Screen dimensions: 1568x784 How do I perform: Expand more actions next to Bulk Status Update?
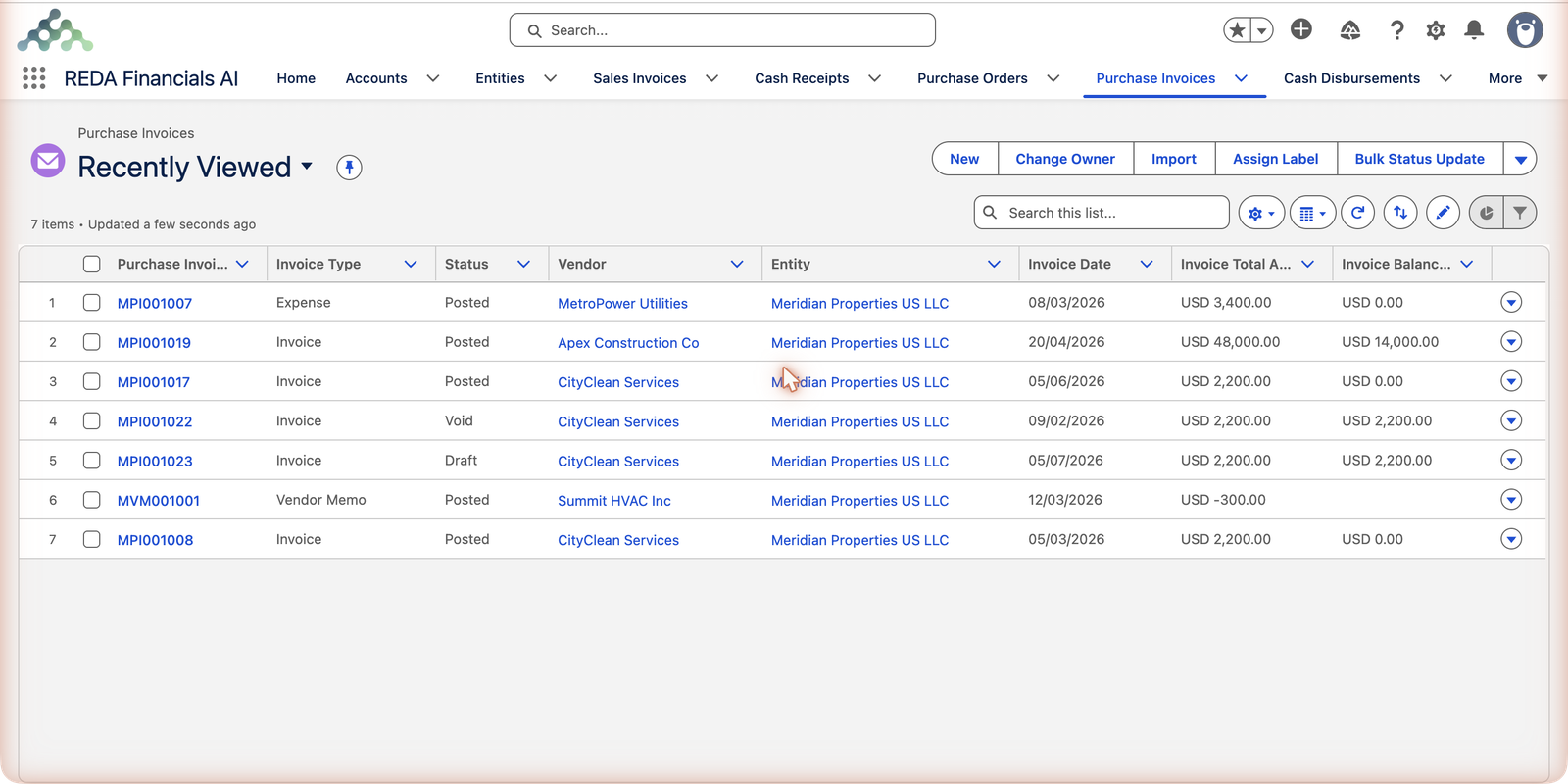[1520, 159]
